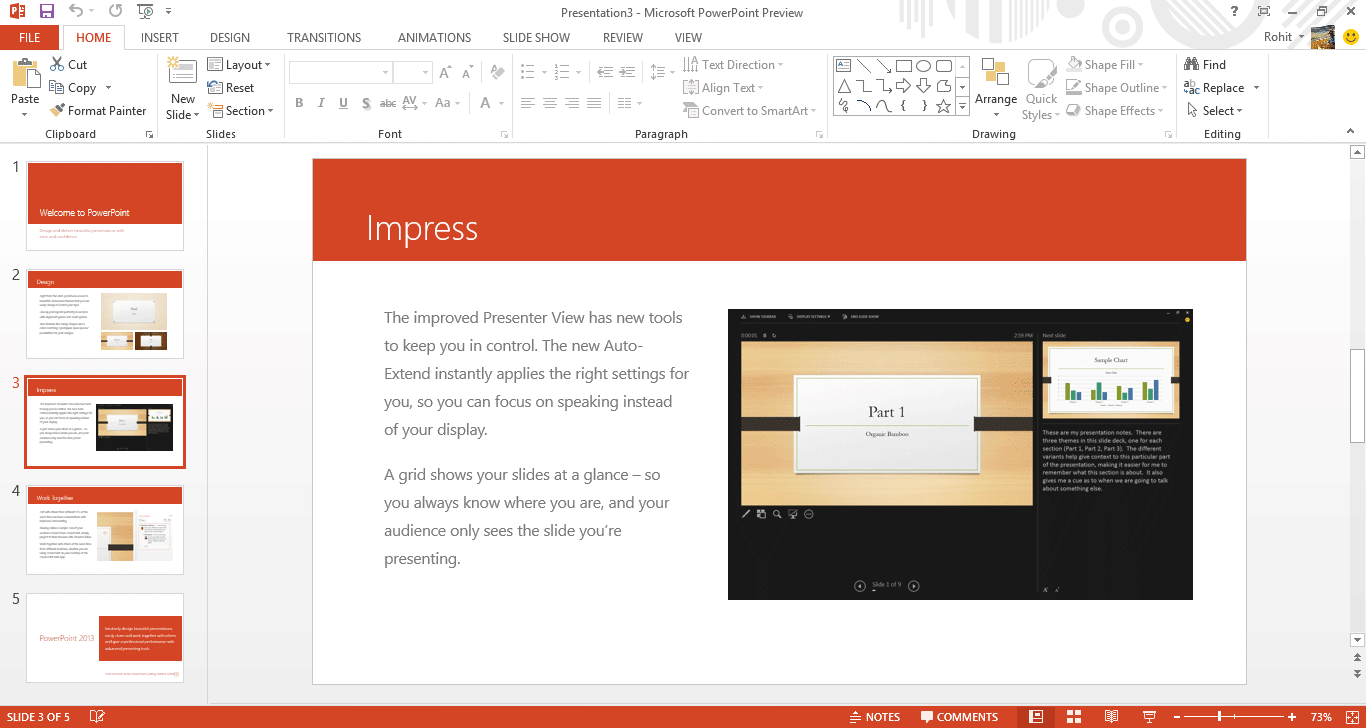Select Align Right paragraph alignment
The height and width of the screenshot is (728, 1366).
click(x=571, y=103)
